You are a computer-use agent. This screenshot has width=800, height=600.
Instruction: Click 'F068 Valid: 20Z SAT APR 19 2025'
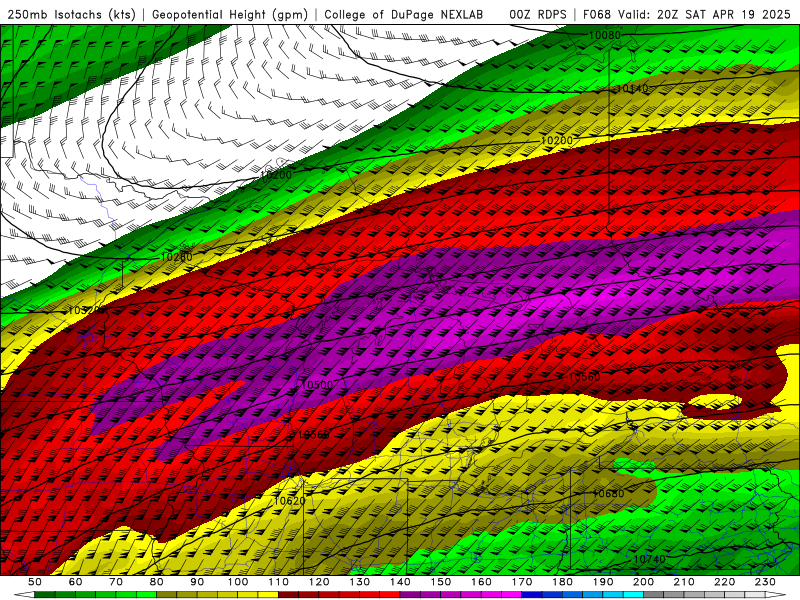[x=686, y=15]
